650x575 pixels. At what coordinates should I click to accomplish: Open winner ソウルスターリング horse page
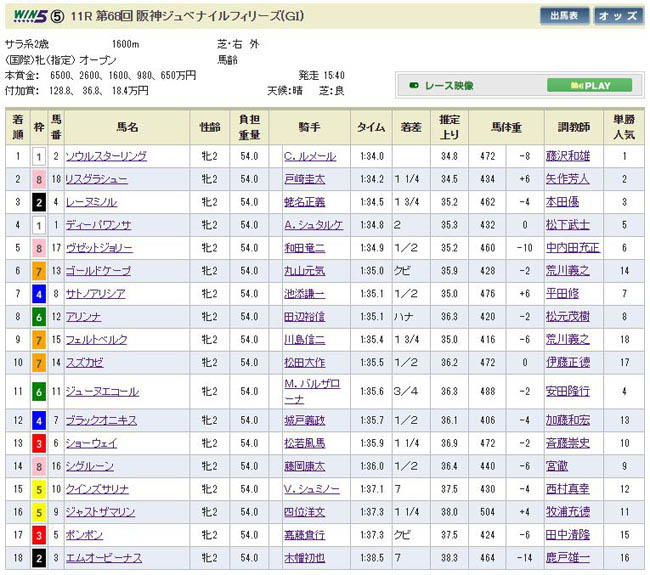[106, 156]
